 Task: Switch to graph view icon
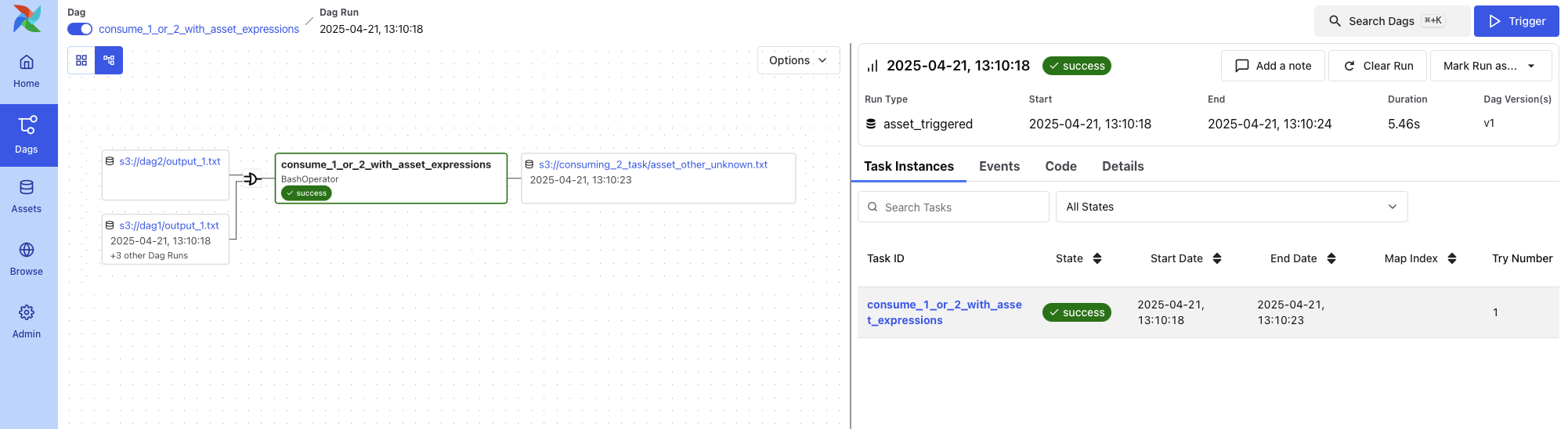point(109,60)
